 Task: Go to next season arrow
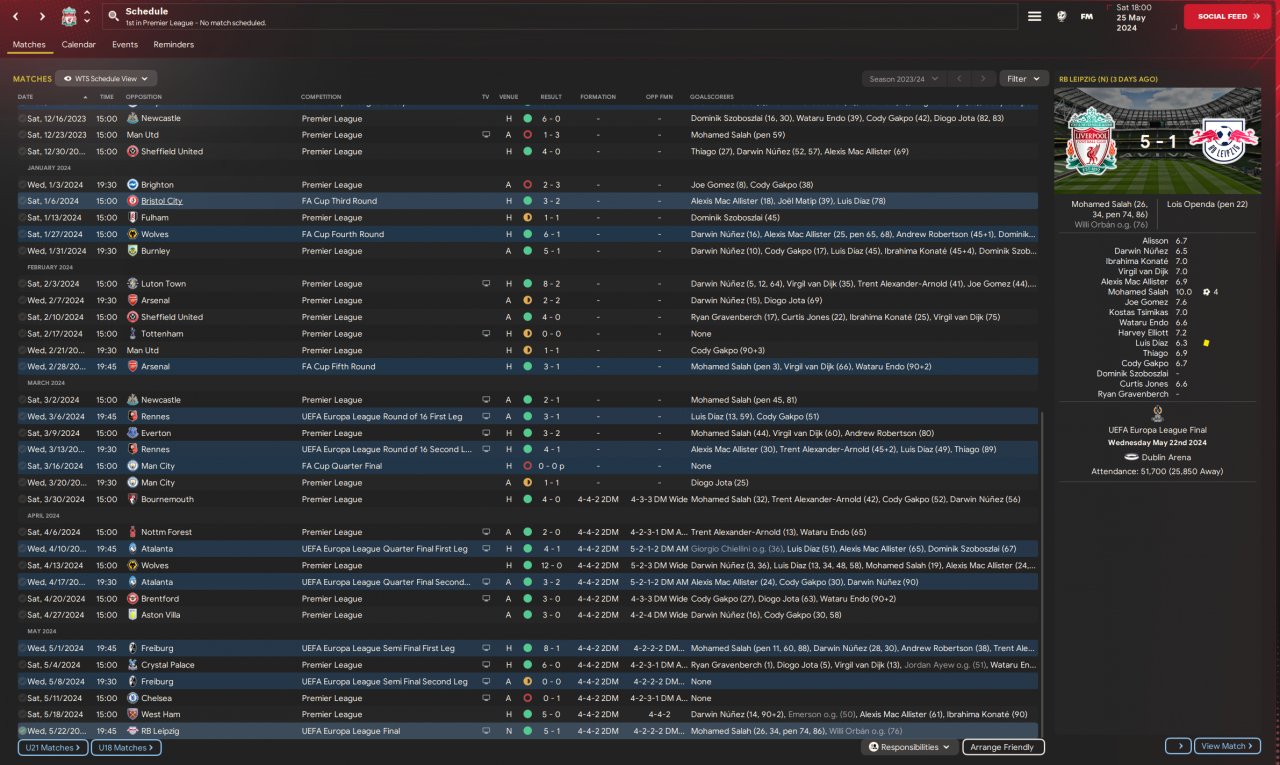(984, 78)
